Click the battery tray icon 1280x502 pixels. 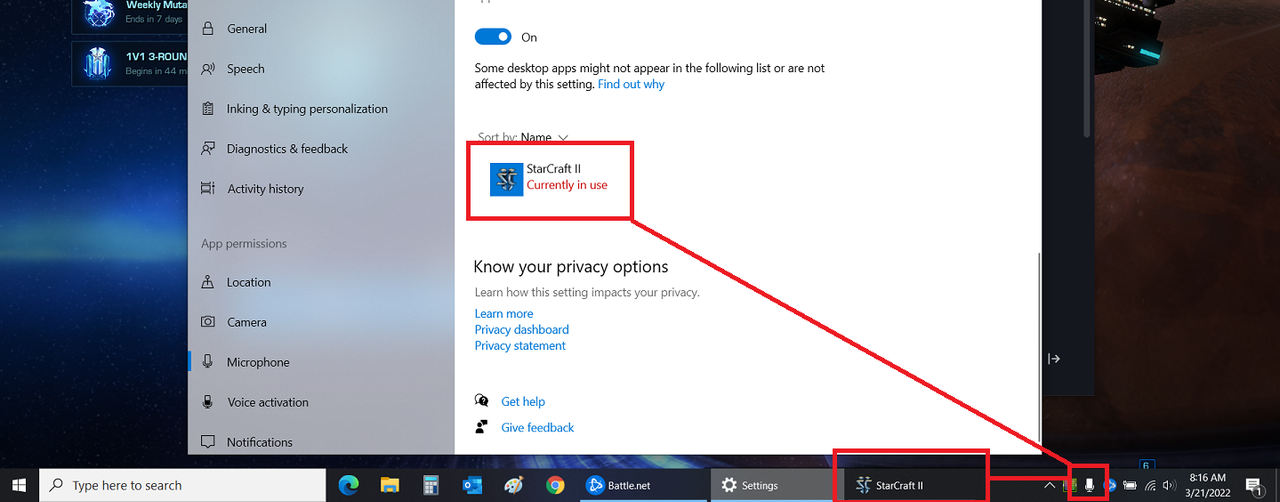pos(1129,485)
